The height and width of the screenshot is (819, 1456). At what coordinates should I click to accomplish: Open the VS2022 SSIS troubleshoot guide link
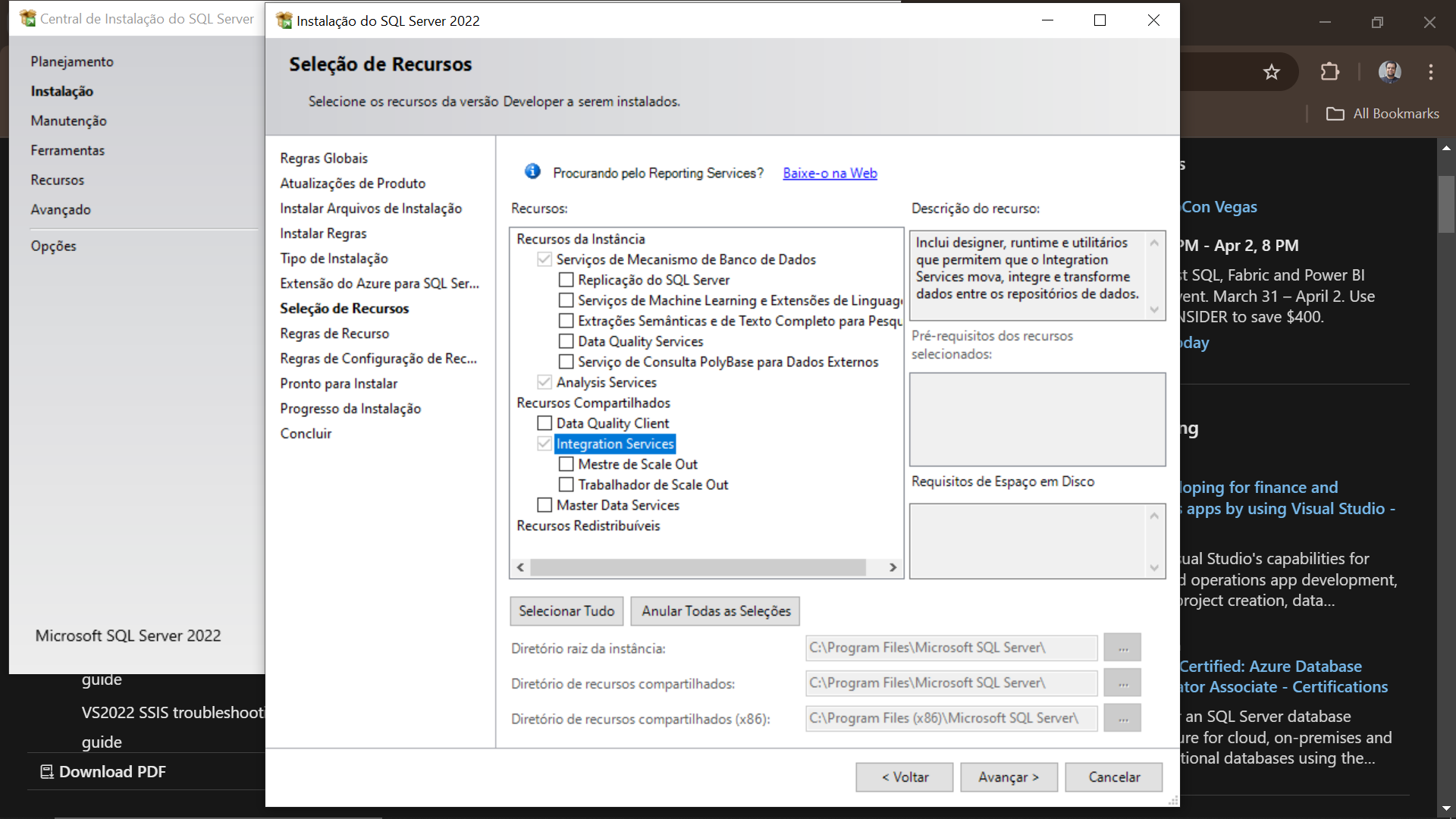(173, 727)
